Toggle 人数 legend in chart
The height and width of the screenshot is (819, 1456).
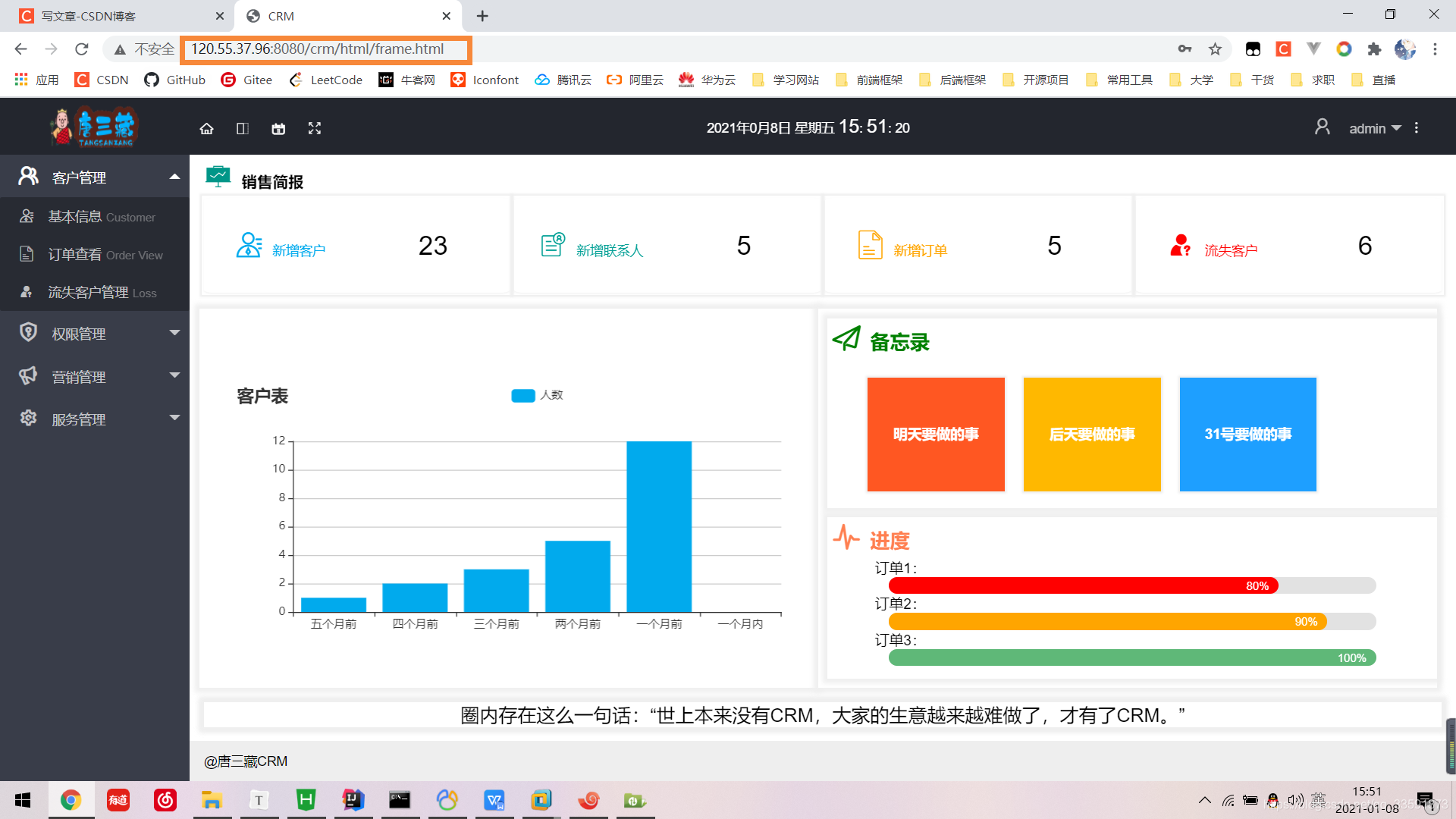(x=537, y=395)
